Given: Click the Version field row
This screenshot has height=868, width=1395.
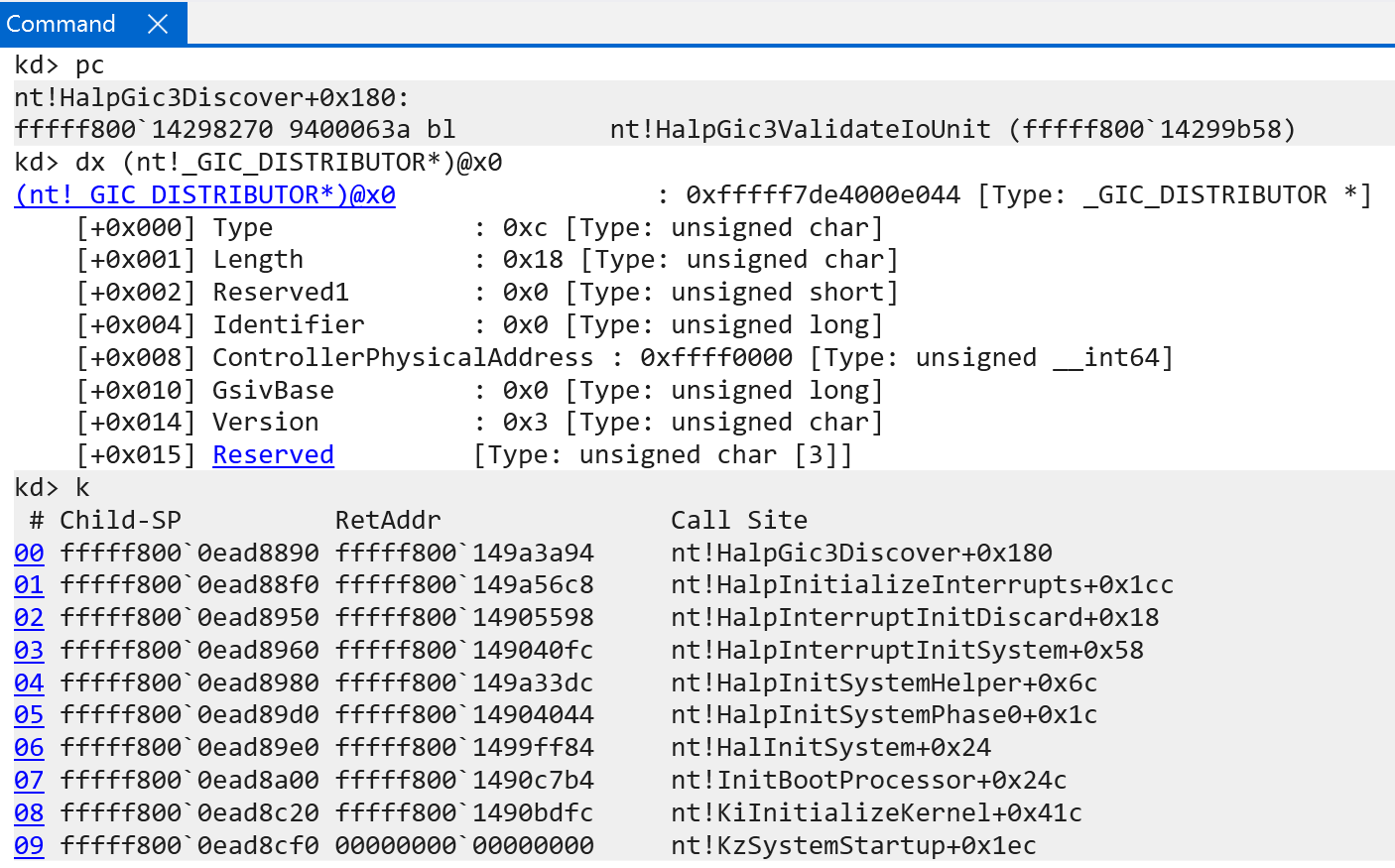Looking at the screenshot, I should click(265, 423).
